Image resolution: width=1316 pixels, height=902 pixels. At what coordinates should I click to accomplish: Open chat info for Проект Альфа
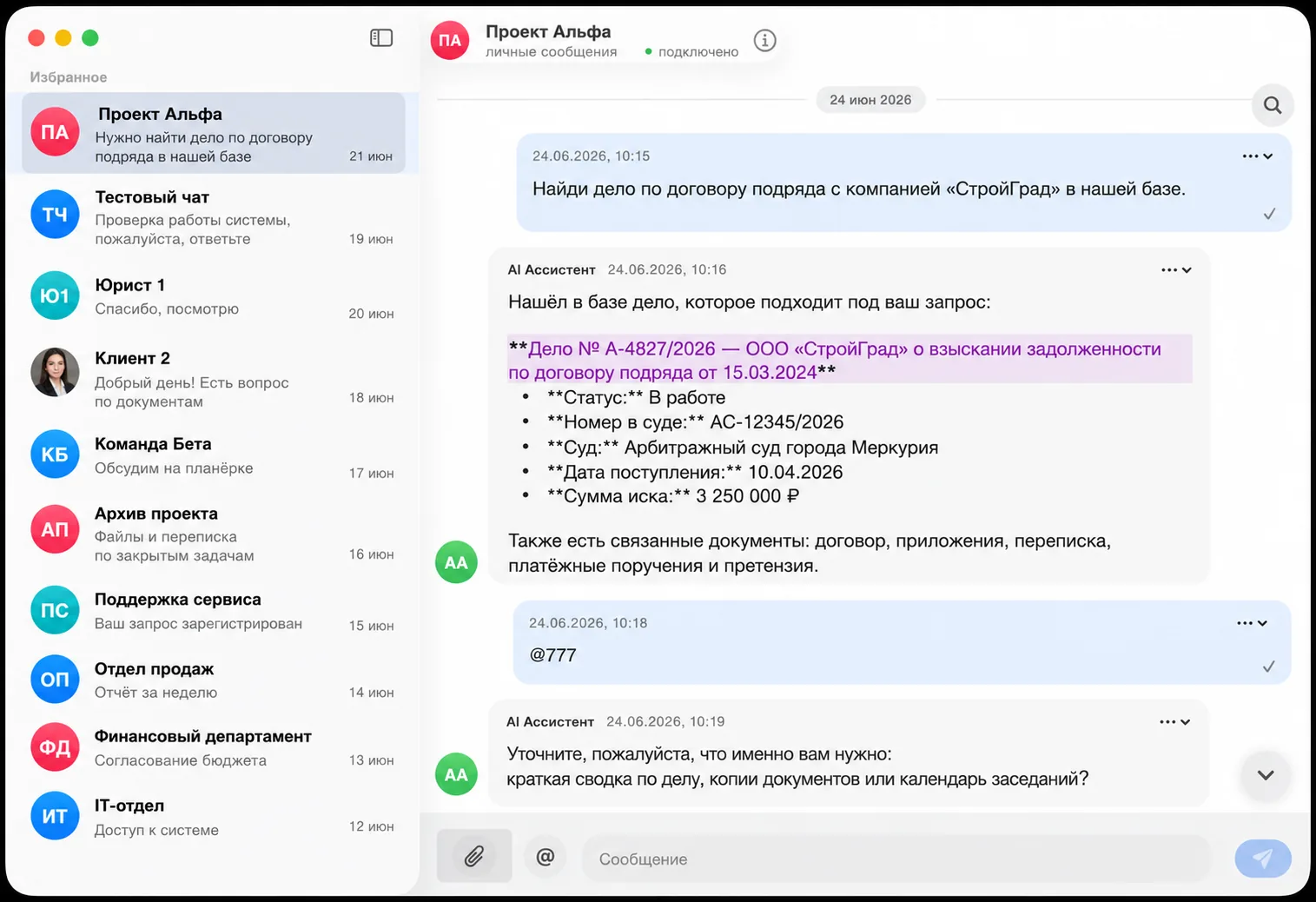click(764, 40)
